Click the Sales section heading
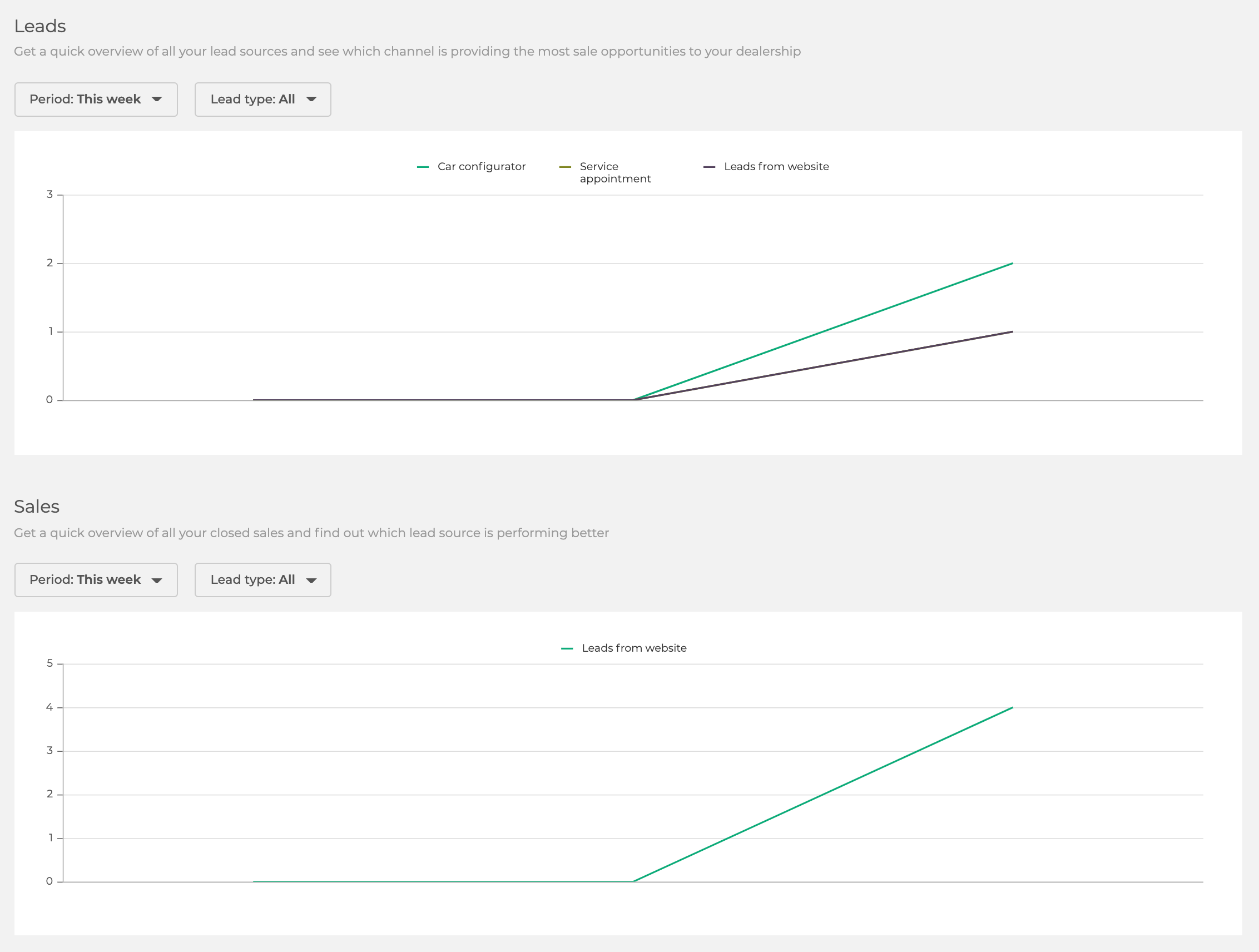Screen dimensions: 1259x952 point(37,507)
